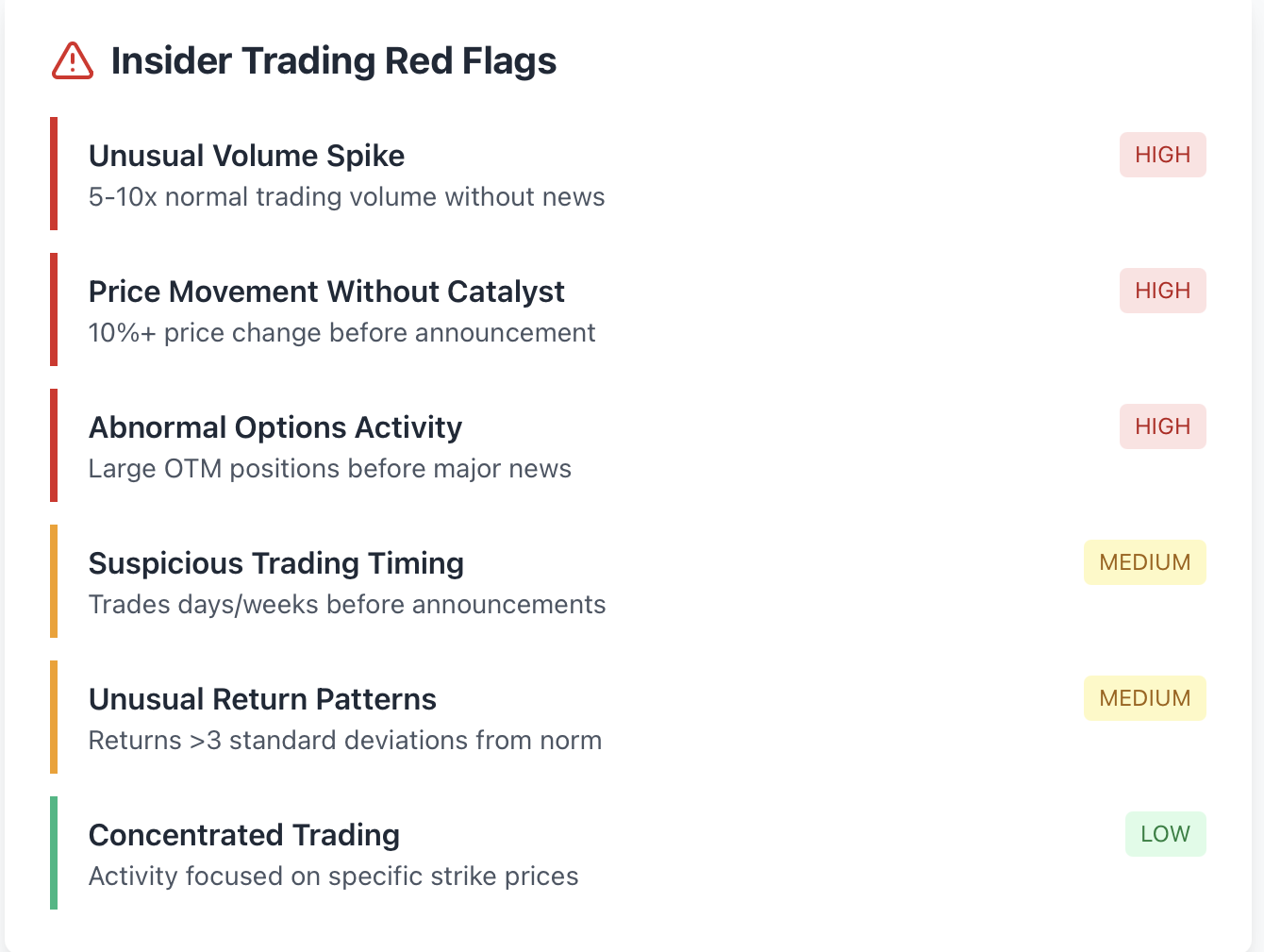
Task: Click the green bar beside Concentrated Trading
Action: click(54, 853)
